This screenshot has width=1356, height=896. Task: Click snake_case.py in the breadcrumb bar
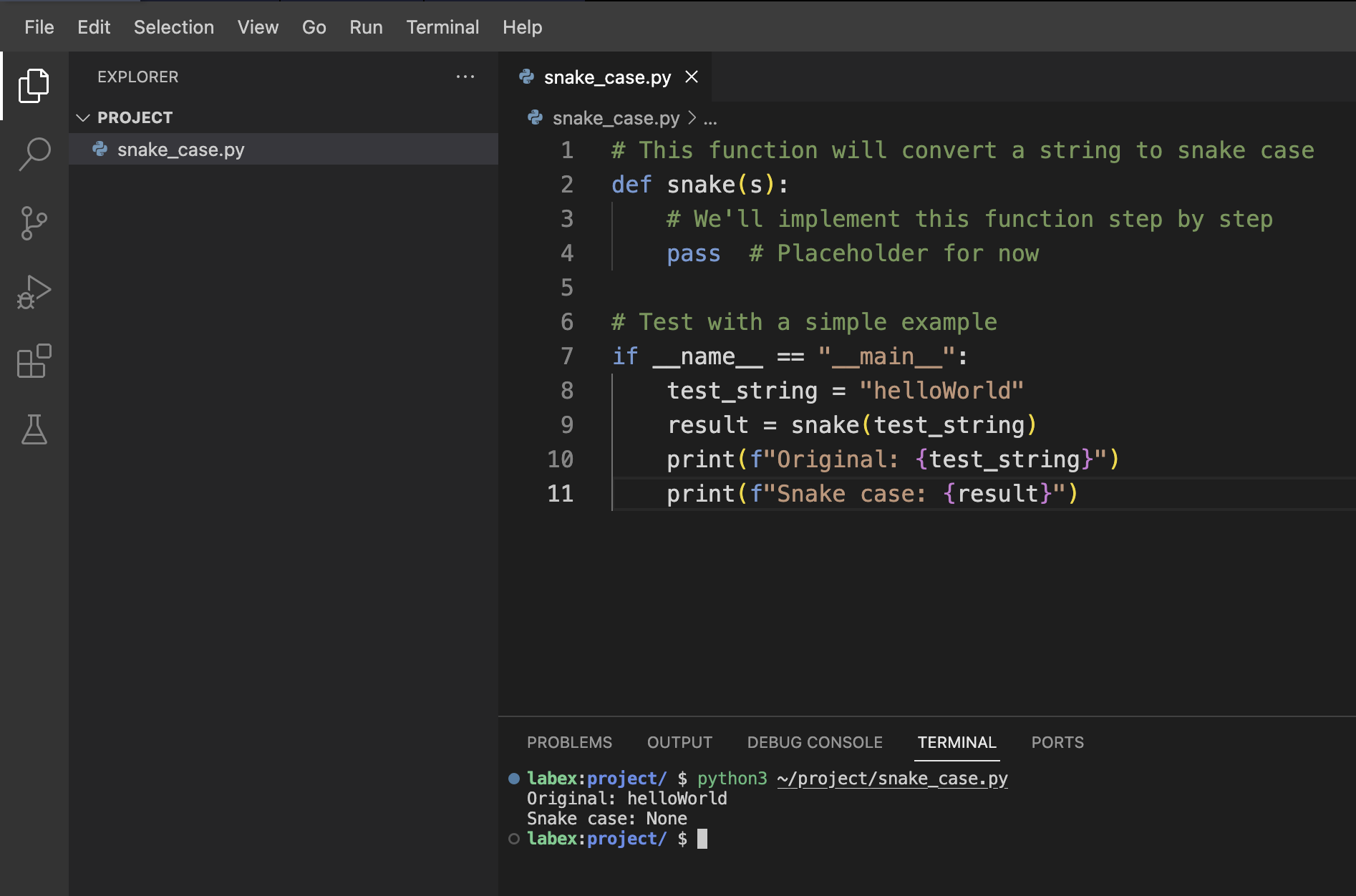pos(616,118)
